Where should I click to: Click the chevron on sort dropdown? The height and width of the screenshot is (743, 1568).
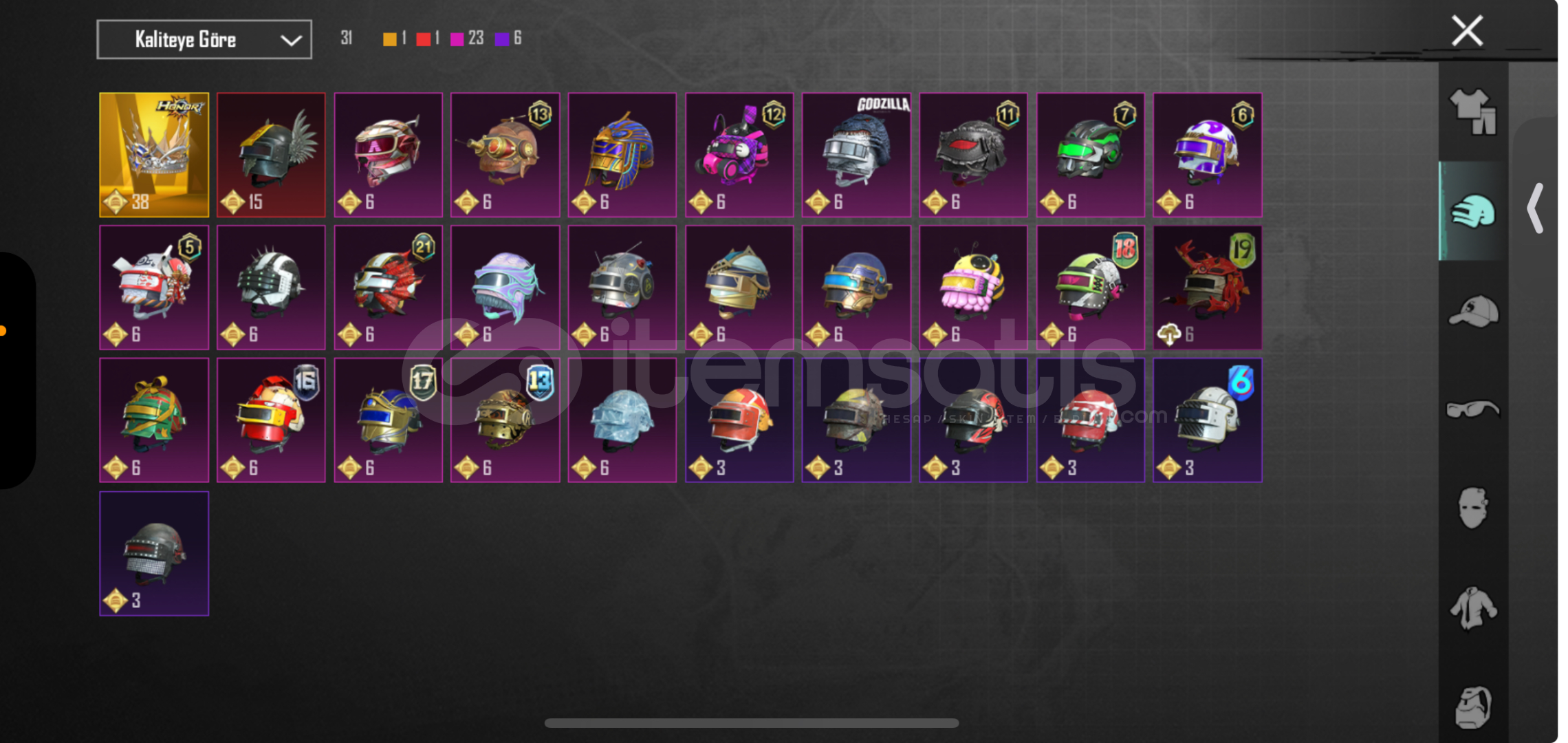click(x=292, y=40)
